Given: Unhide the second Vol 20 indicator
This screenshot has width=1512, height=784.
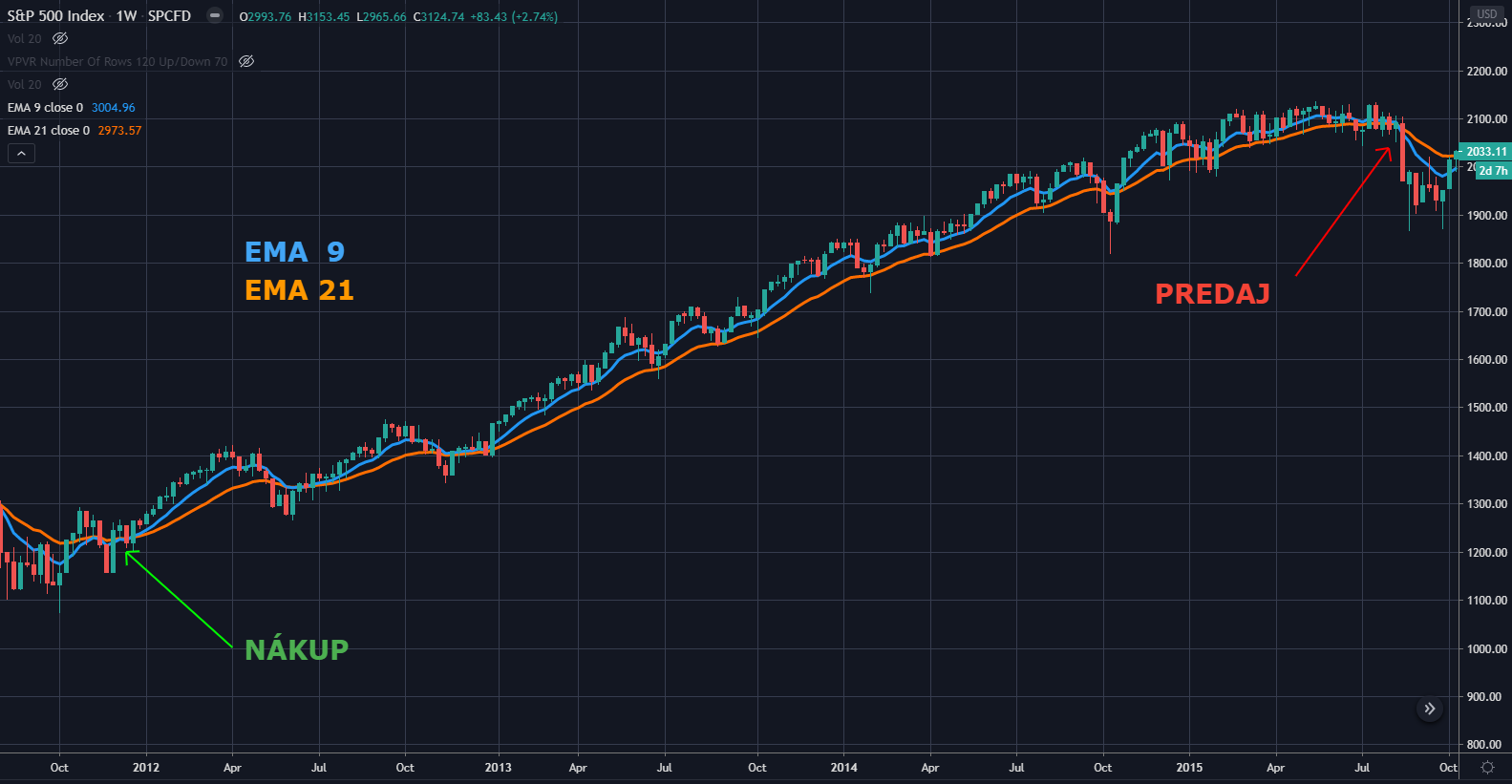Looking at the screenshot, I should coord(60,84).
